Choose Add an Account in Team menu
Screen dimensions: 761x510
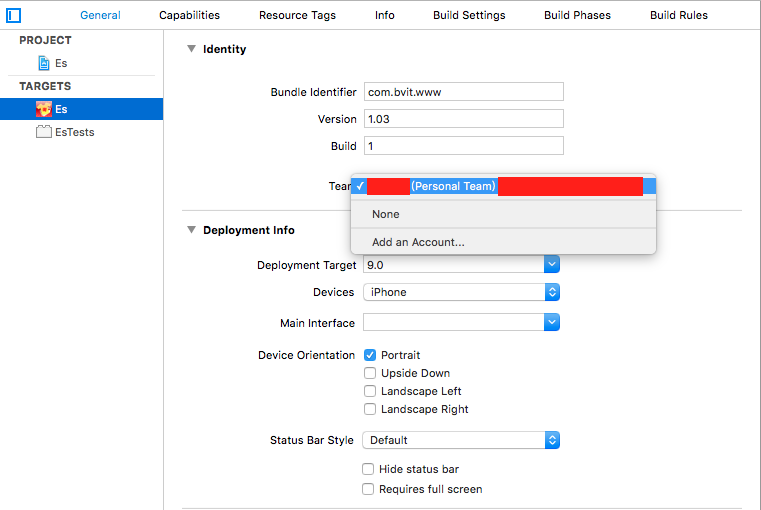click(418, 242)
